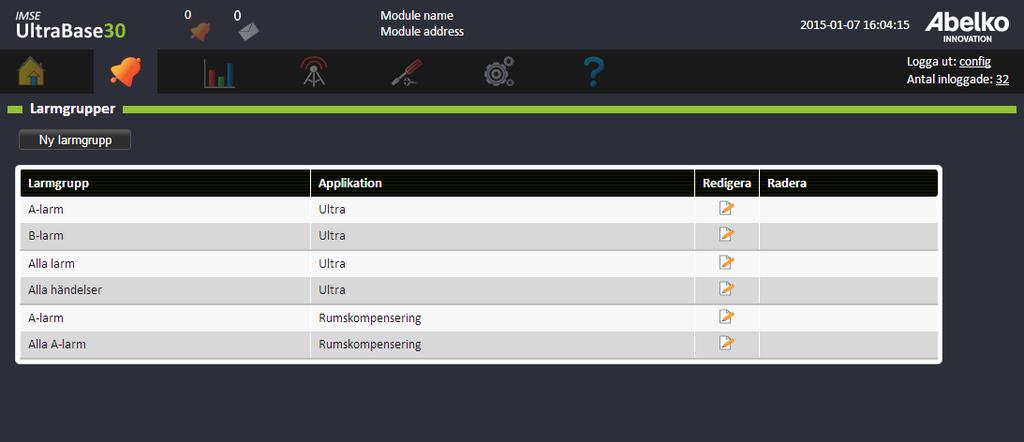Open the question mark help icon
The image size is (1024, 442).
point(594,72)
